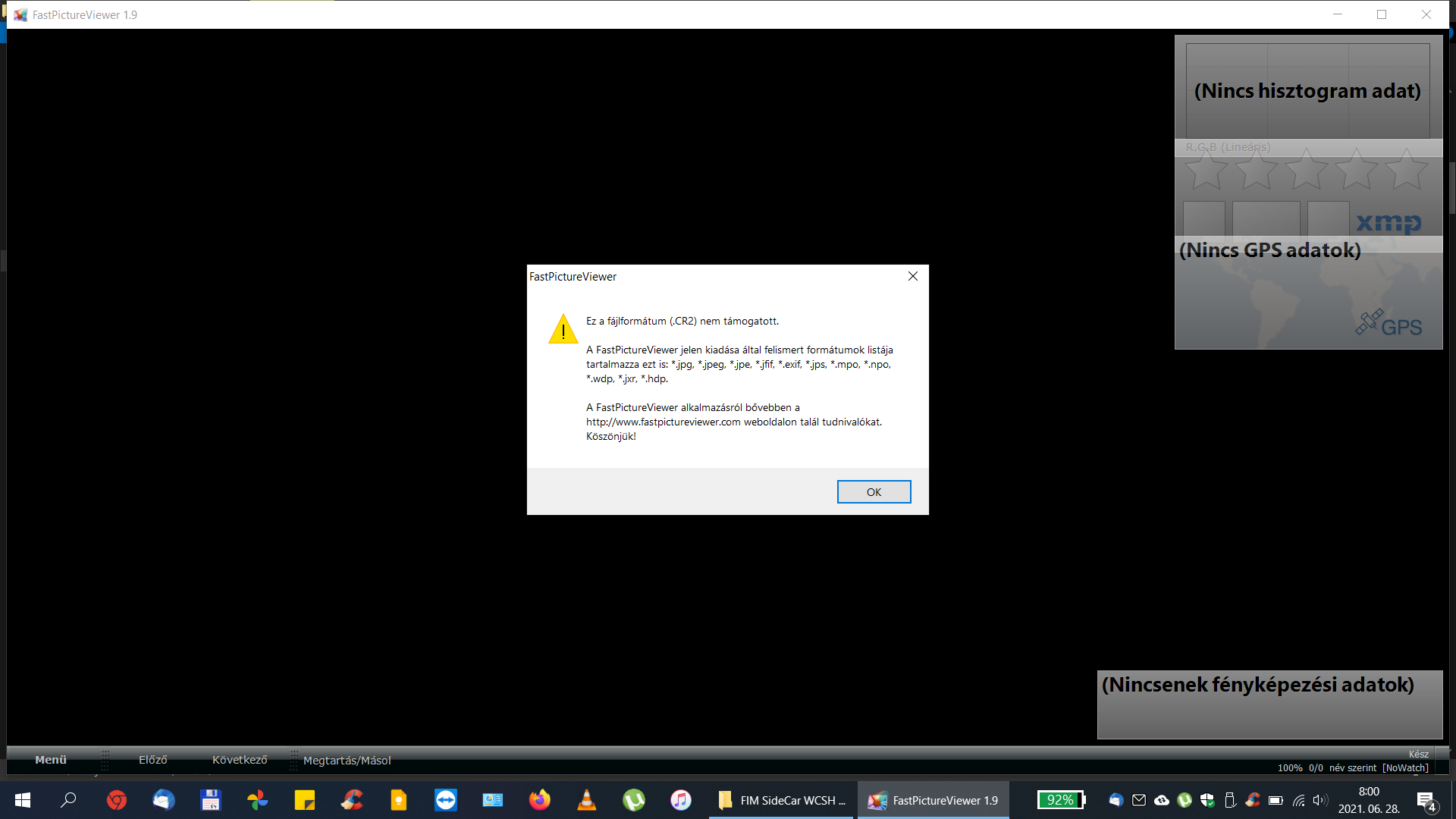Set third rating star
1456x819 pixels.
[1307, 169]
